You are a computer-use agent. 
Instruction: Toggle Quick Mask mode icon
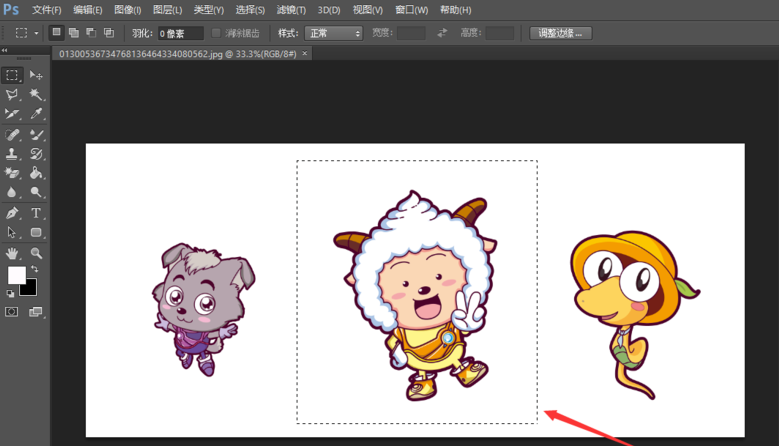point(12,312)
